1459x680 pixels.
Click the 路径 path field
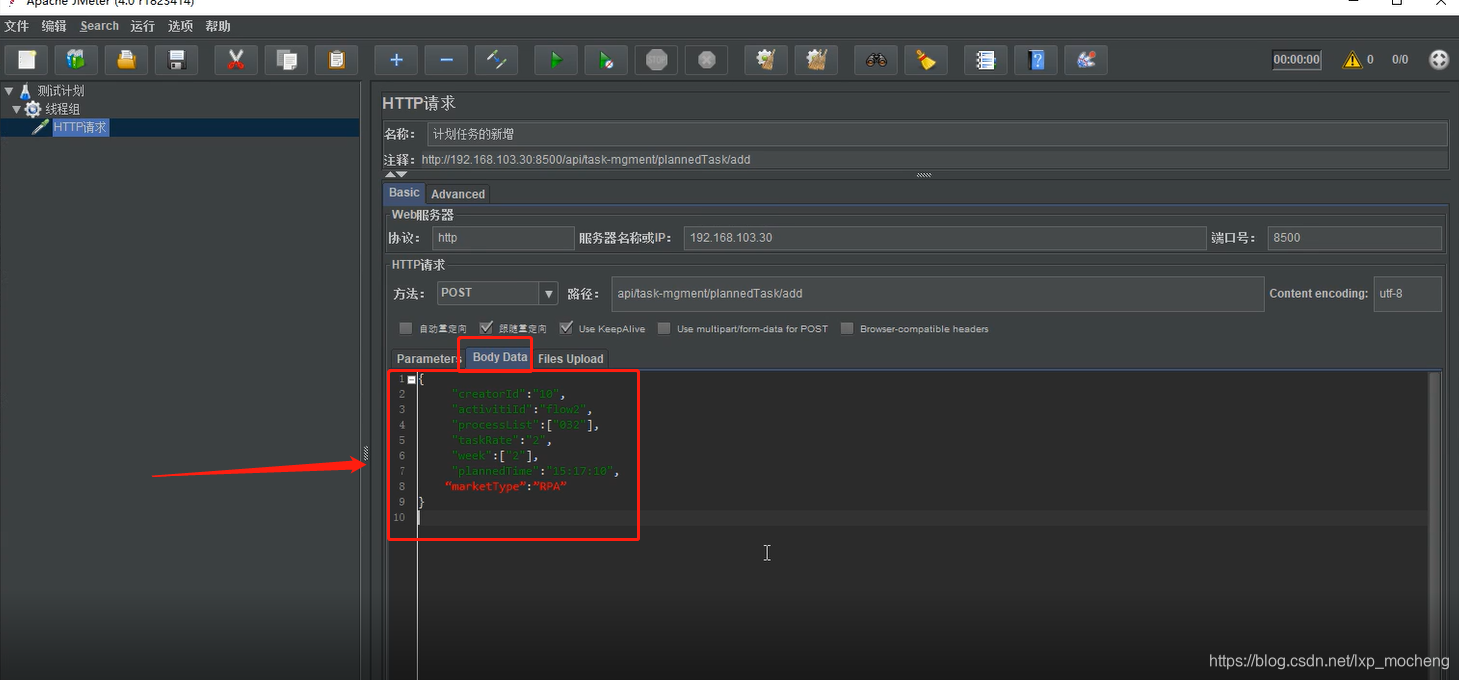pyautogui.click(x=938, y=294)
